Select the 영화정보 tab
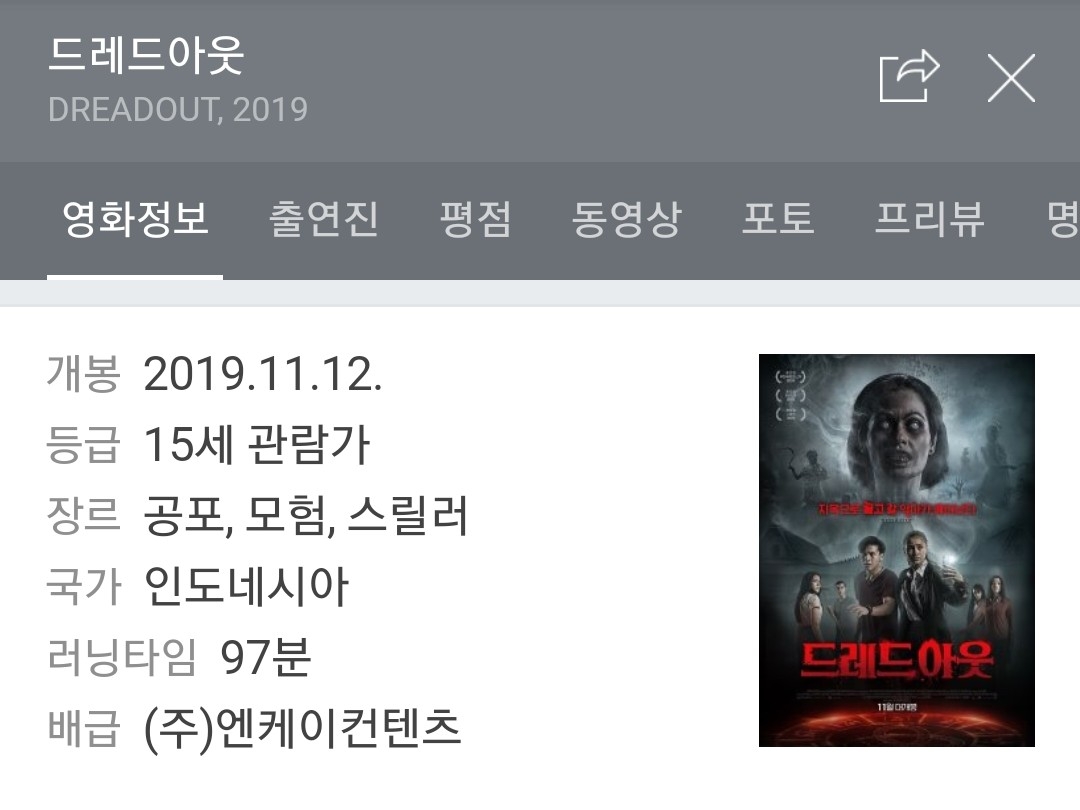 pyautogui.click(x=135, y=219)
